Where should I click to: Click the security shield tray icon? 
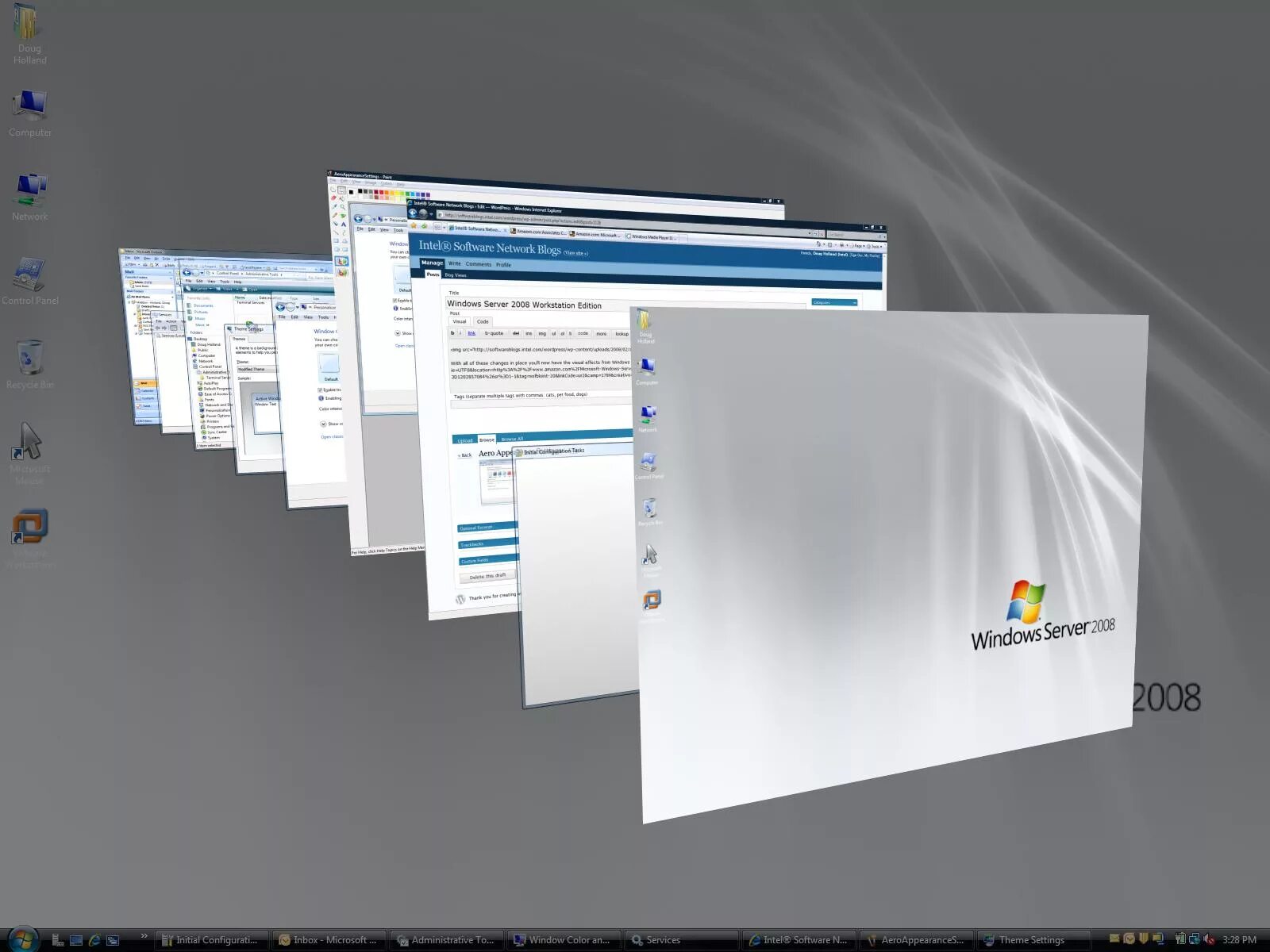click(1143, 939)
